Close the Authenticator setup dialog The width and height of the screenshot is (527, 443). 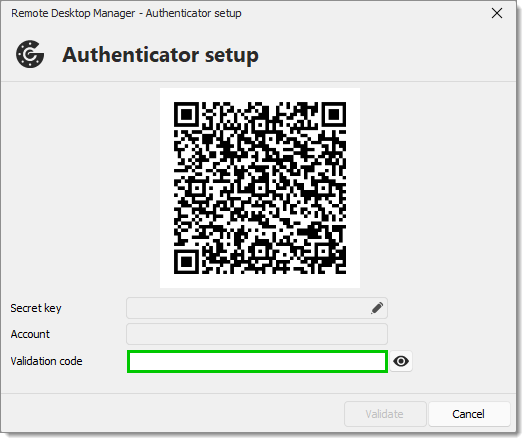point(497,13)
